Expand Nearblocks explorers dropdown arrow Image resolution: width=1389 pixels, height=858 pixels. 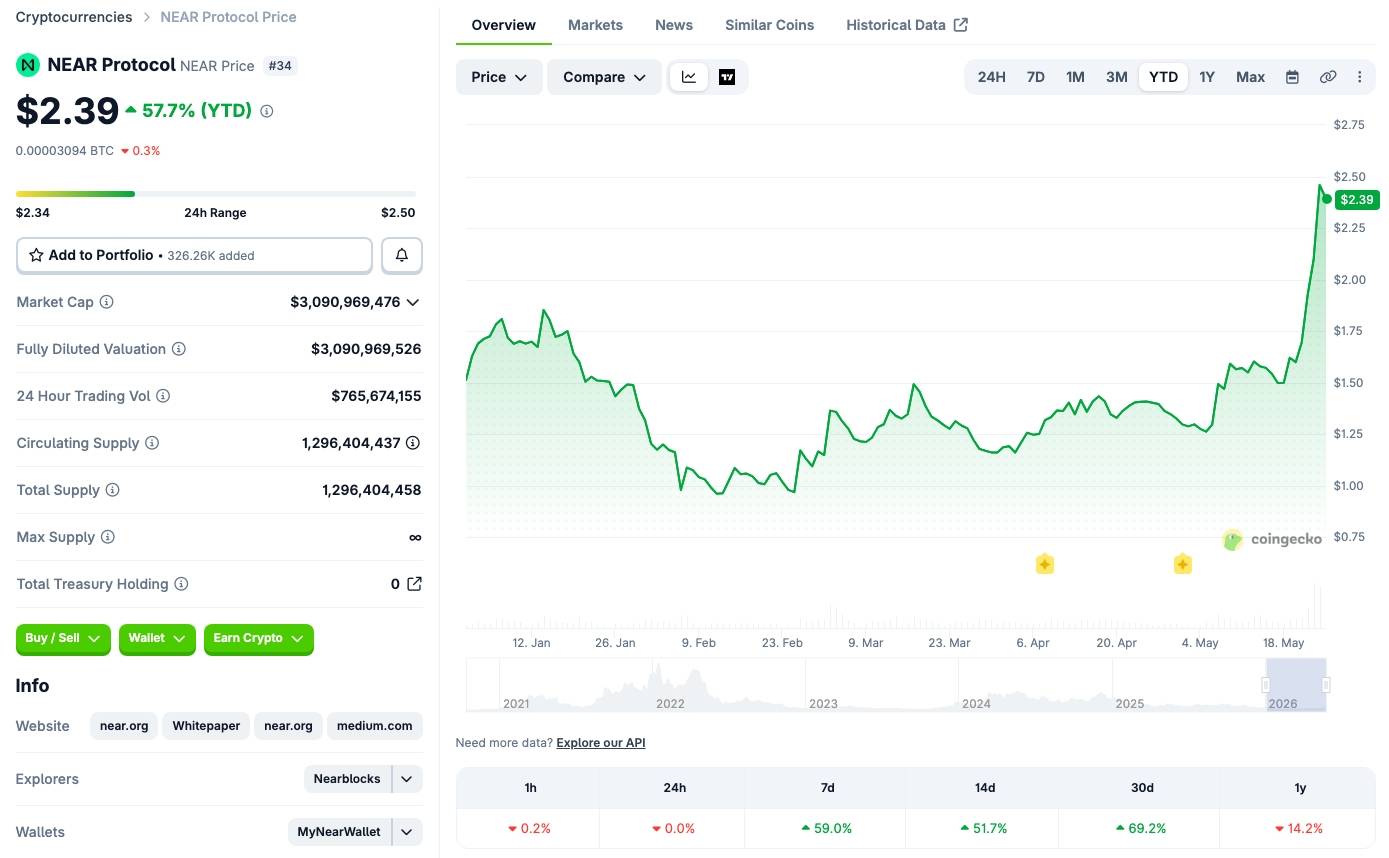pos(407,779)
